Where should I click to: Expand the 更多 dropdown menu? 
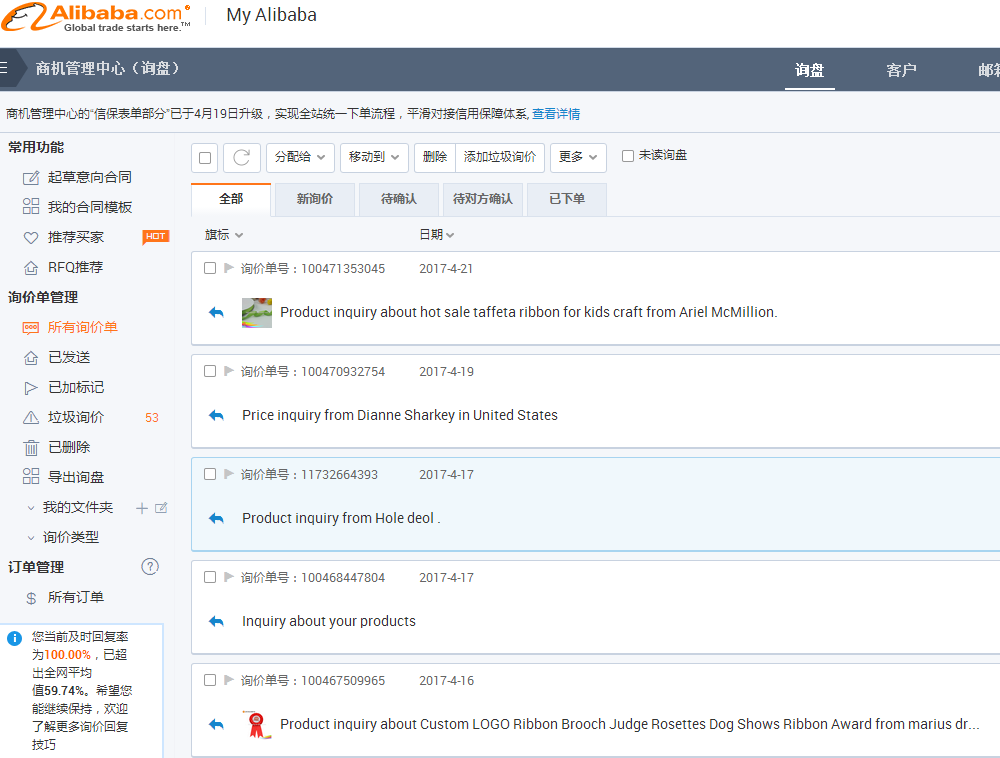578,157
